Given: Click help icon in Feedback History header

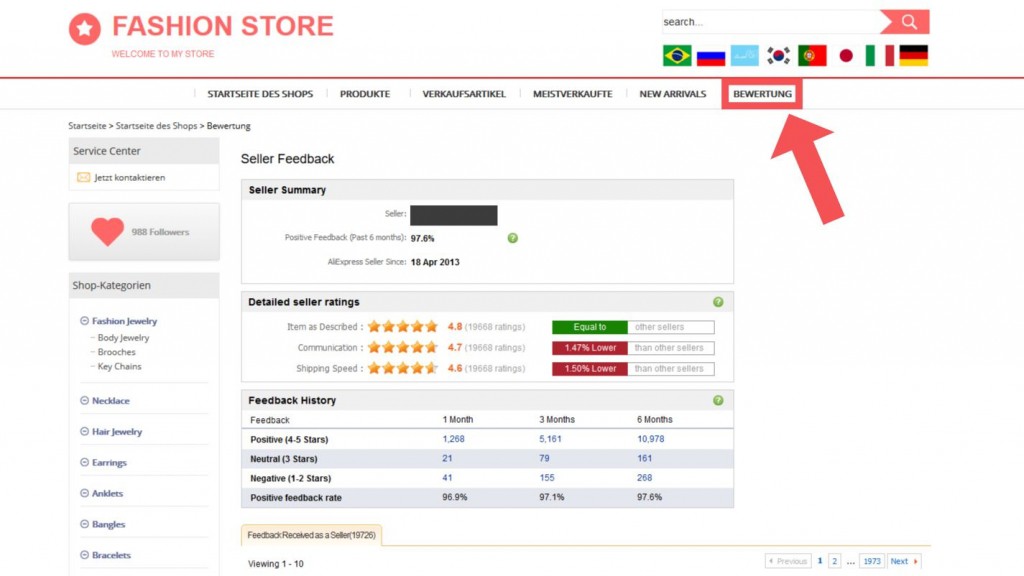Looking at the screenshot, I should pos(718,400).
